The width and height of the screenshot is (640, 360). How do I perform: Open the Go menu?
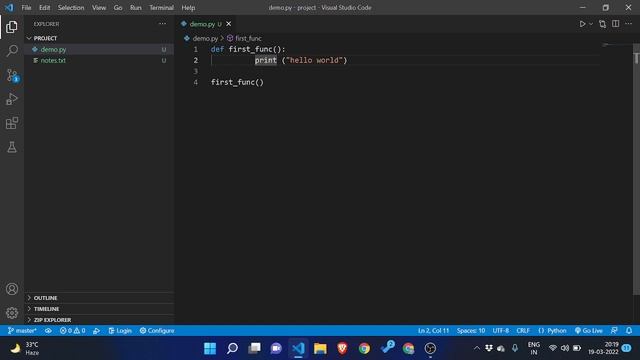[x=118, y=8]
